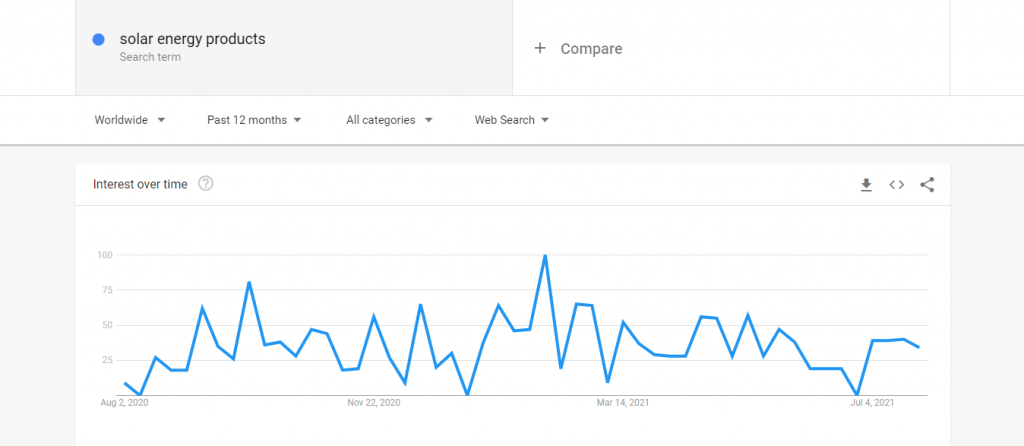Click the Interest over time heading
The width and height of the screenshot is (1024, 446).
(140, 184)
